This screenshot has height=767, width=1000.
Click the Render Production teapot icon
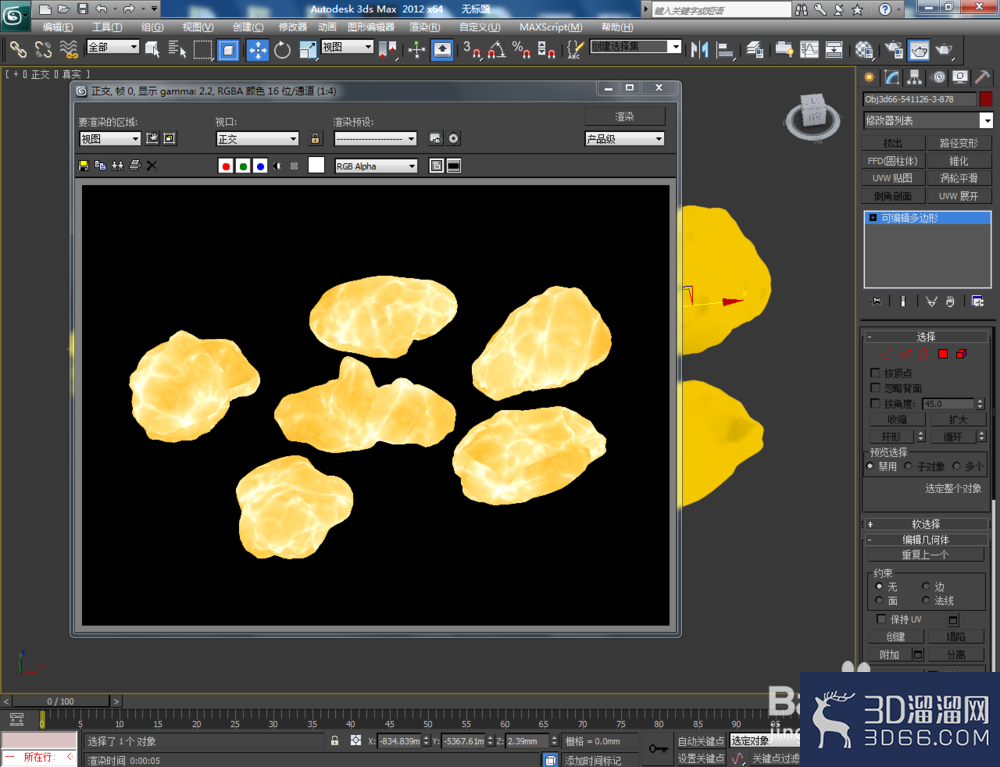pos(944,50)
